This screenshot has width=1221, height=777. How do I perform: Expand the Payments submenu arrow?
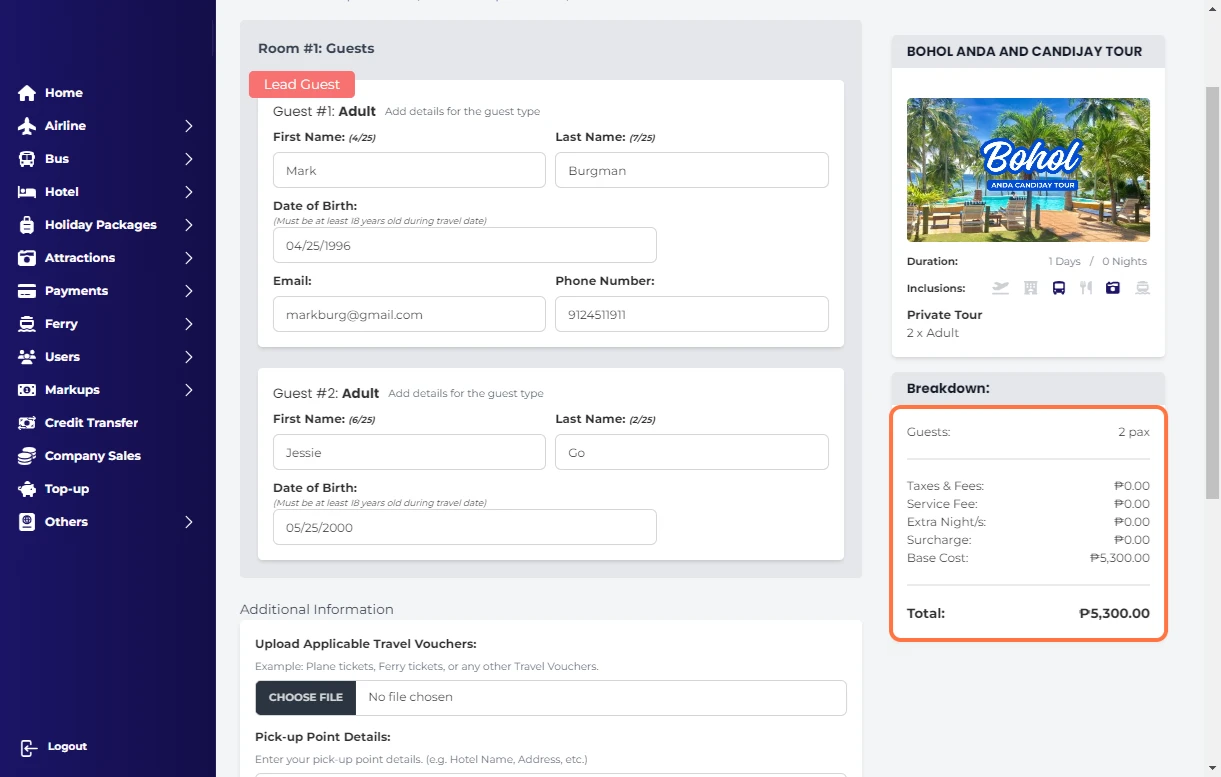(x=188, y=291)
